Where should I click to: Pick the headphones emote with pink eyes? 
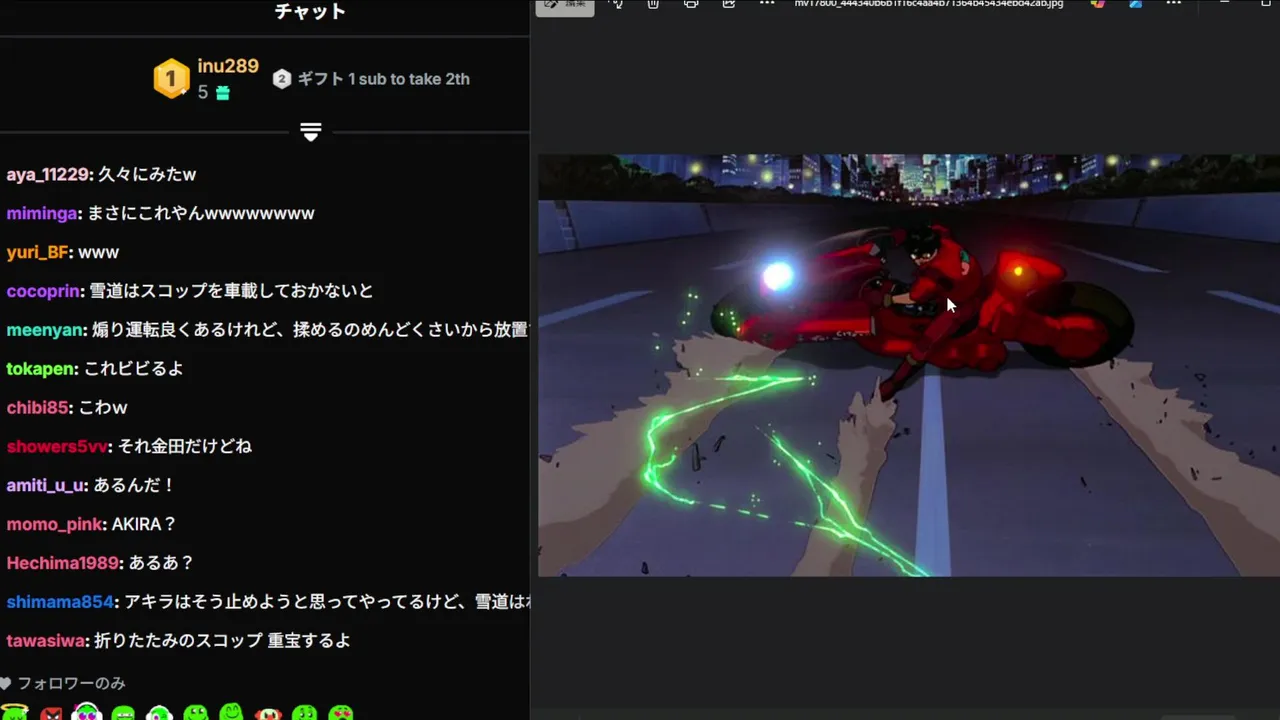87,713
